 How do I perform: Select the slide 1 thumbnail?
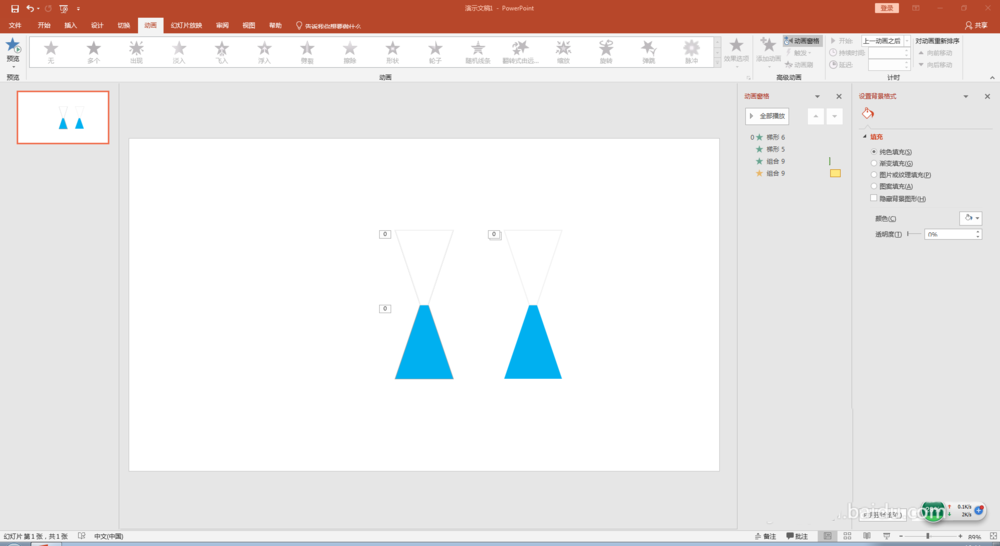63,117
